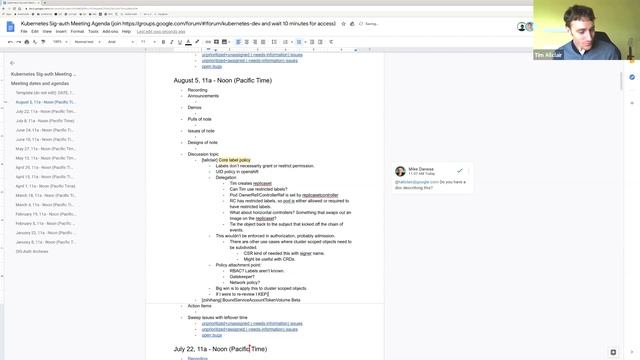Click the Explore button at bottom right
Viewport: 640px width, 360px height.
click(x=613, y=352)
